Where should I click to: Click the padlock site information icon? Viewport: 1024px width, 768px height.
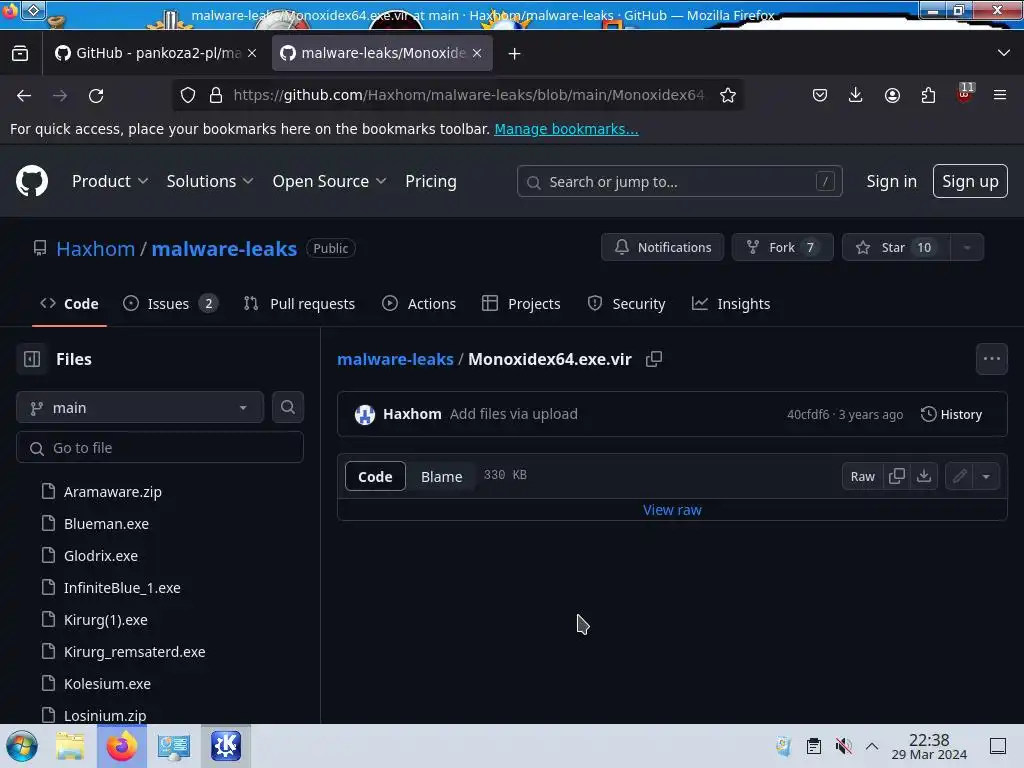(216, 95)
